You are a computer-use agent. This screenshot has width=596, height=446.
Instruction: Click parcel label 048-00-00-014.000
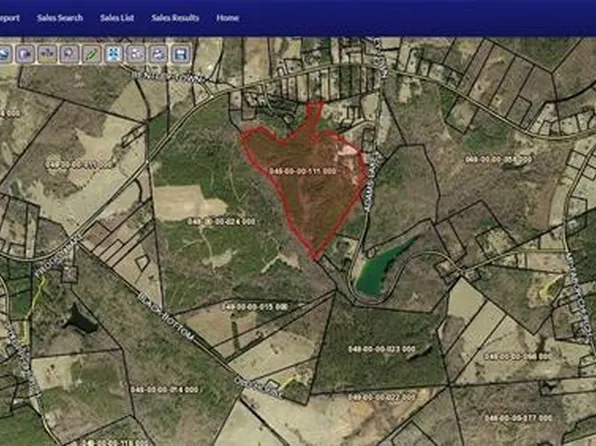[x=165, y=390]
